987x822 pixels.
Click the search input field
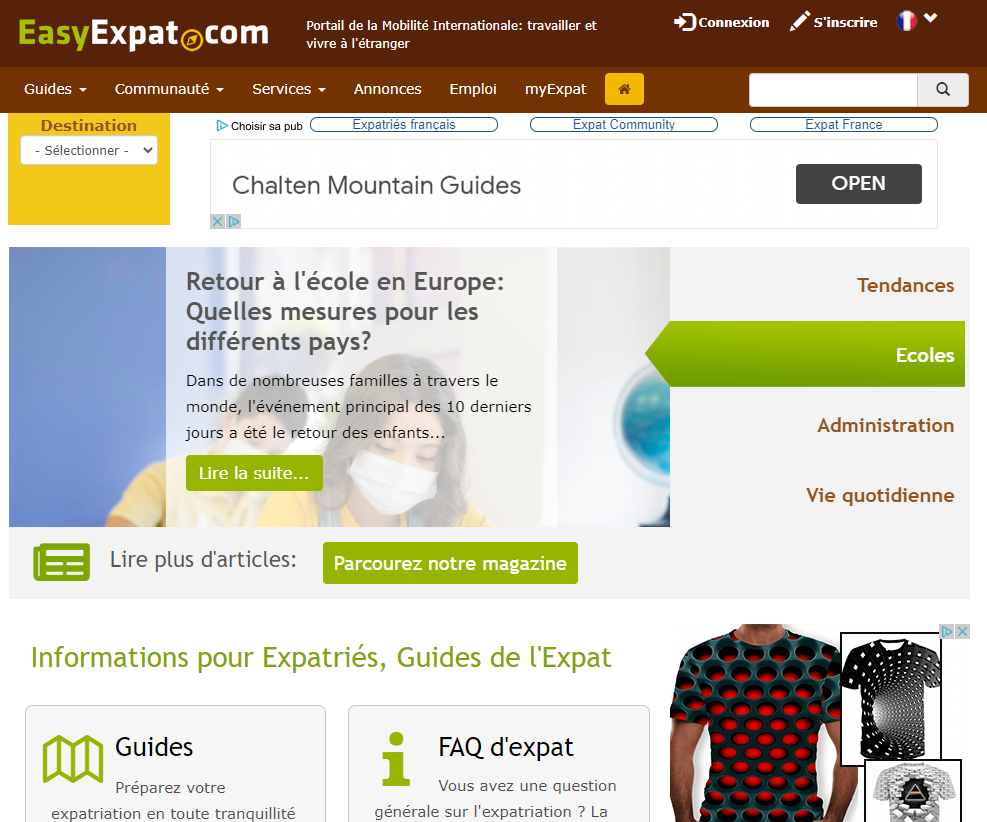[833, 89]
